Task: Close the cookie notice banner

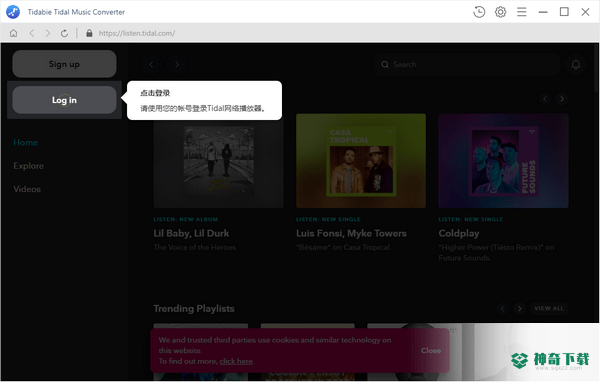Action: point(431,350)
